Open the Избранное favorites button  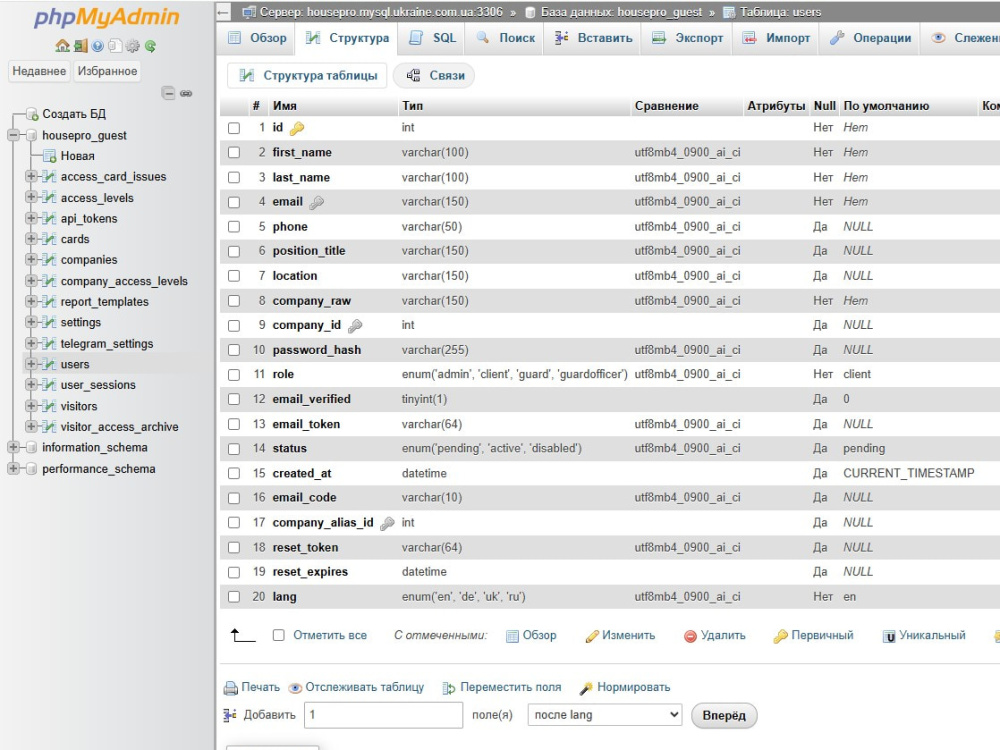[107, 71]
